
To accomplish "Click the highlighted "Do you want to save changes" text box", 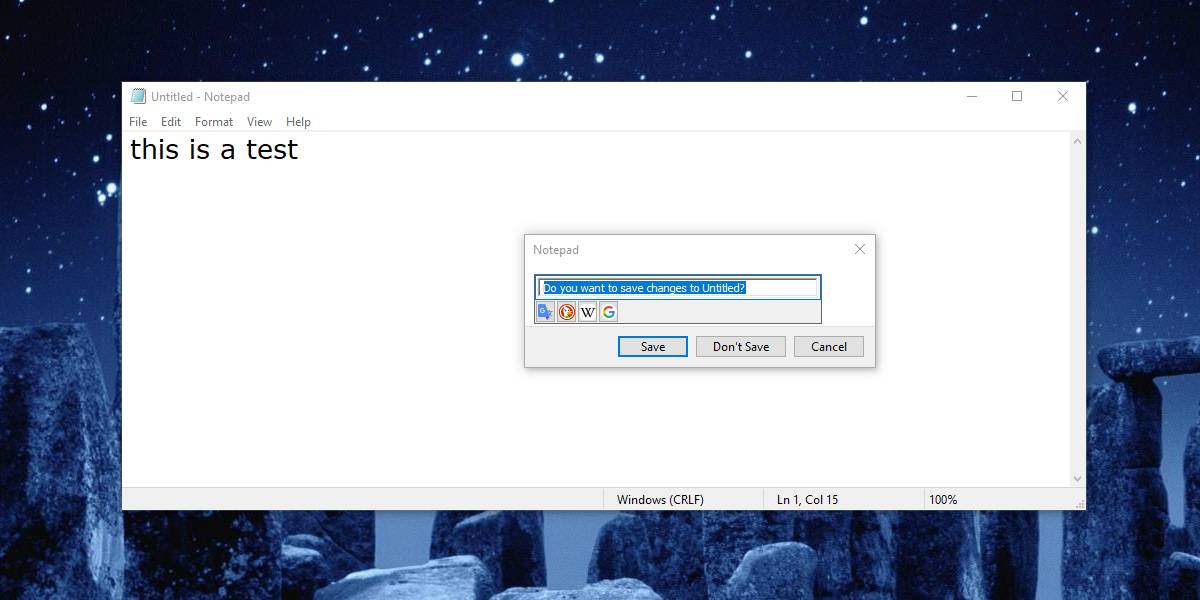I will coord(678,288).
